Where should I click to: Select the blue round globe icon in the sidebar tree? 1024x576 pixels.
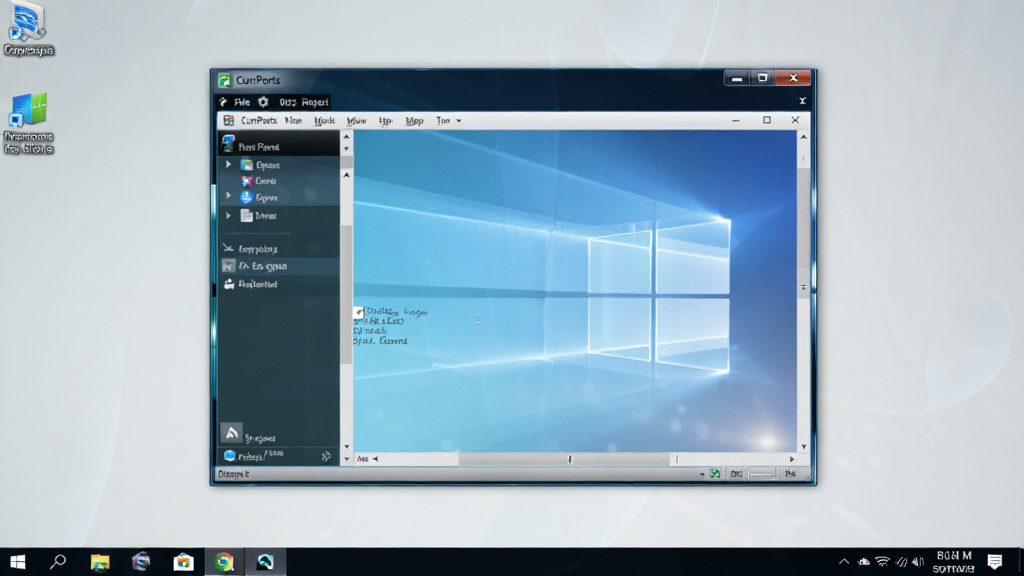[x=246, y=197]
